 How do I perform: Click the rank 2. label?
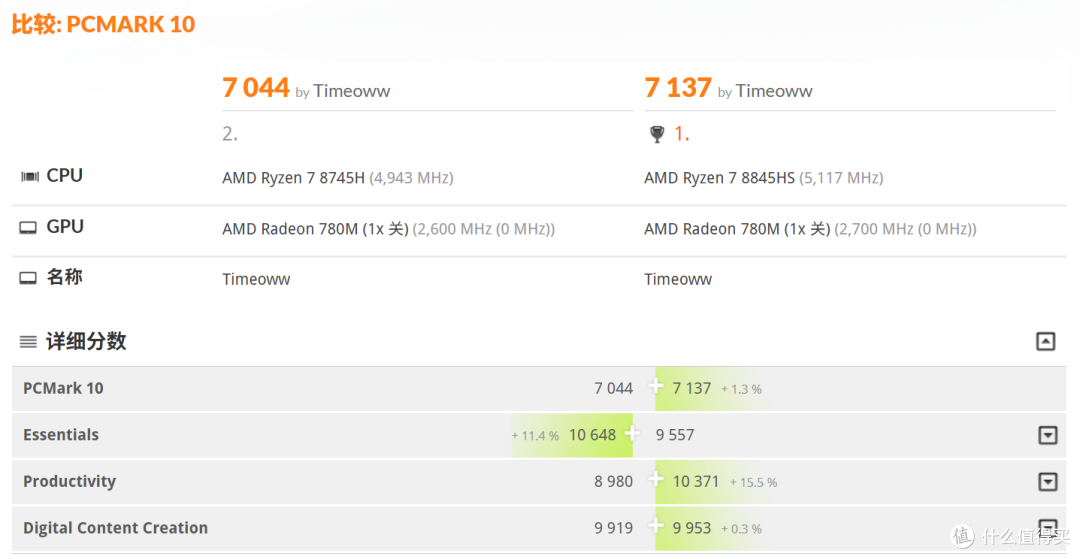[x=230, y=134]
